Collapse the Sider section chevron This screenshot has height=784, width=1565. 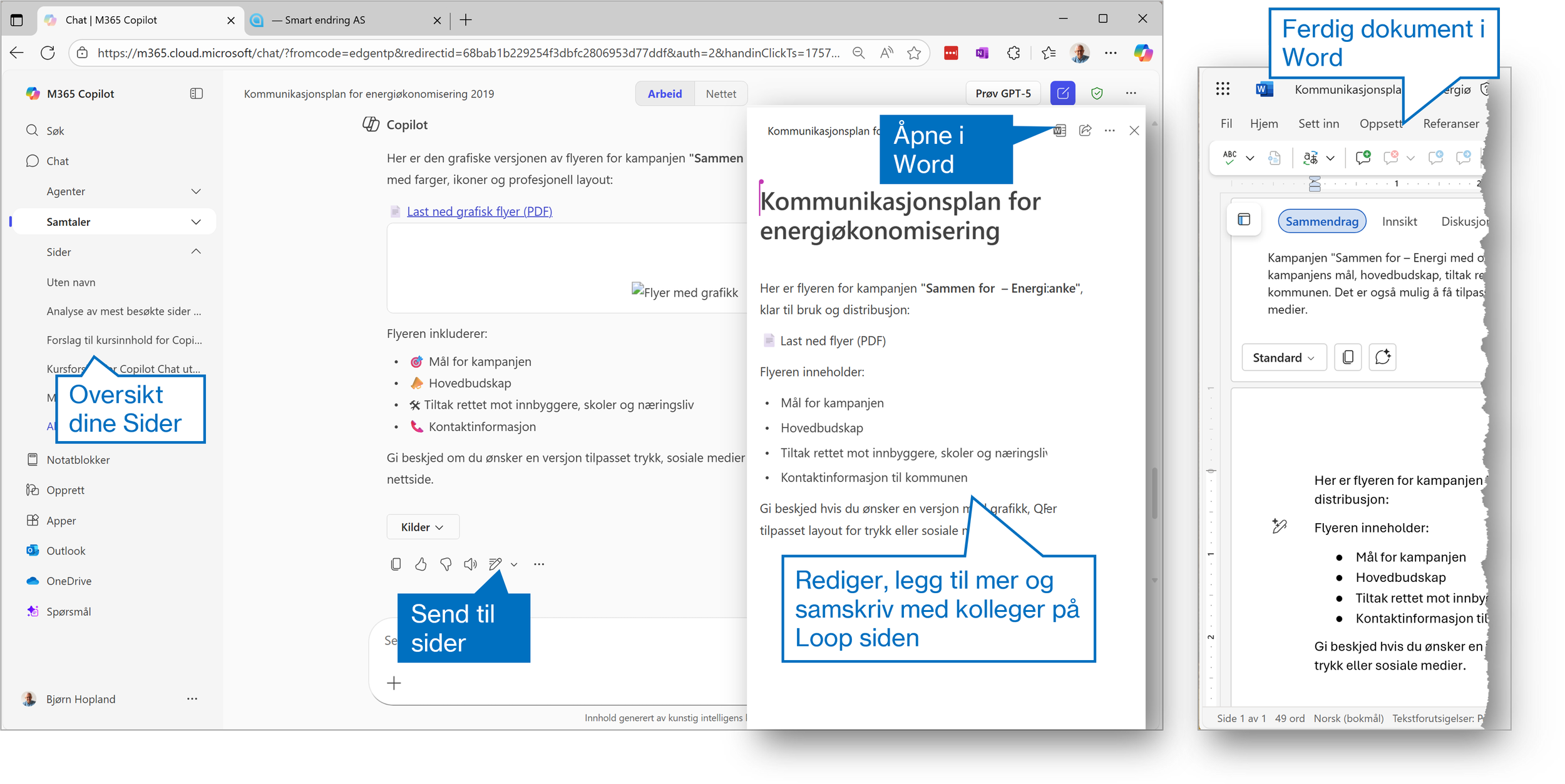(196, 252)
